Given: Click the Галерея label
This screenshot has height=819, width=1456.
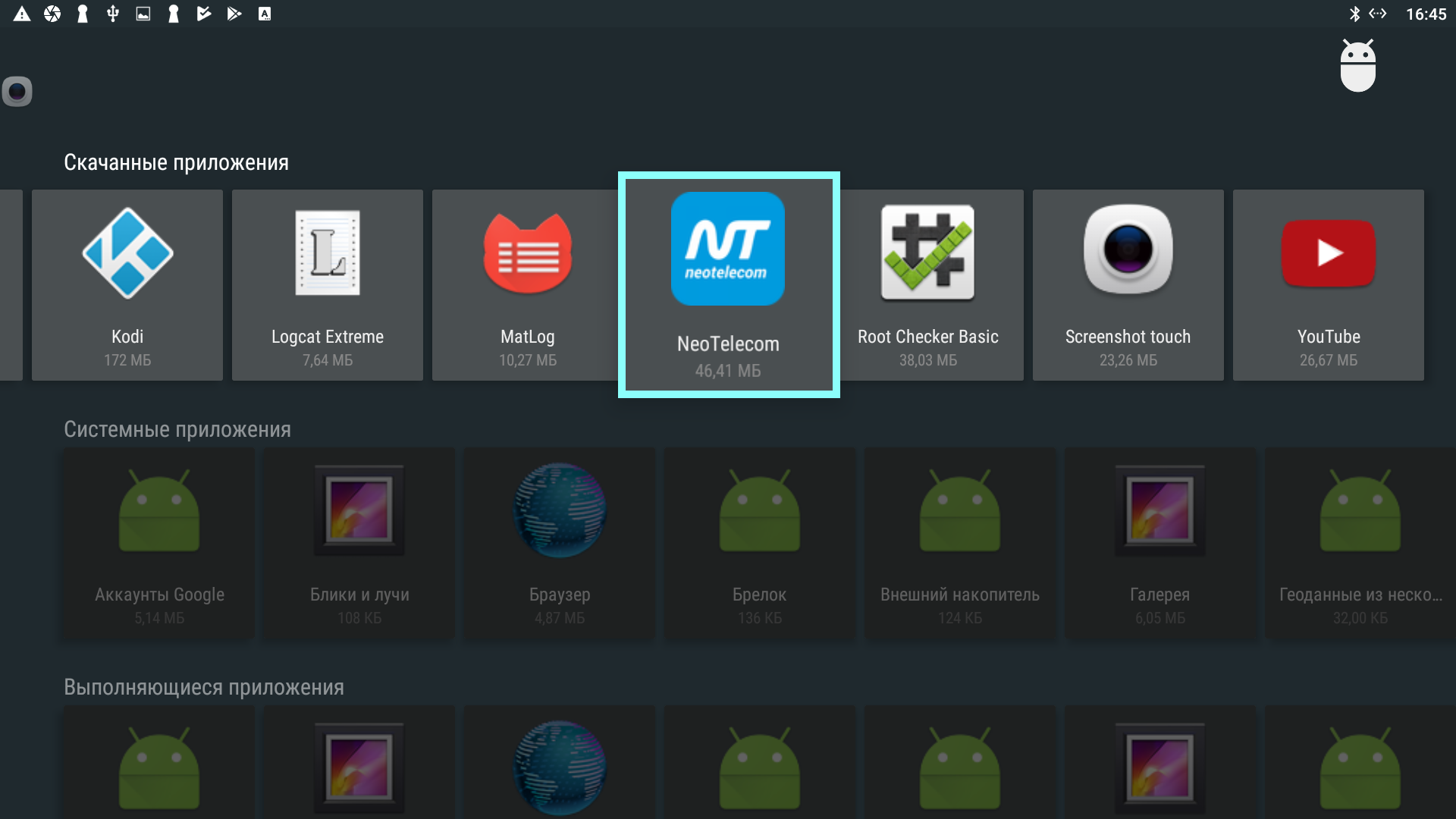Looking at the screenshot, I should pyautogui.click(x=1160, y=595).
